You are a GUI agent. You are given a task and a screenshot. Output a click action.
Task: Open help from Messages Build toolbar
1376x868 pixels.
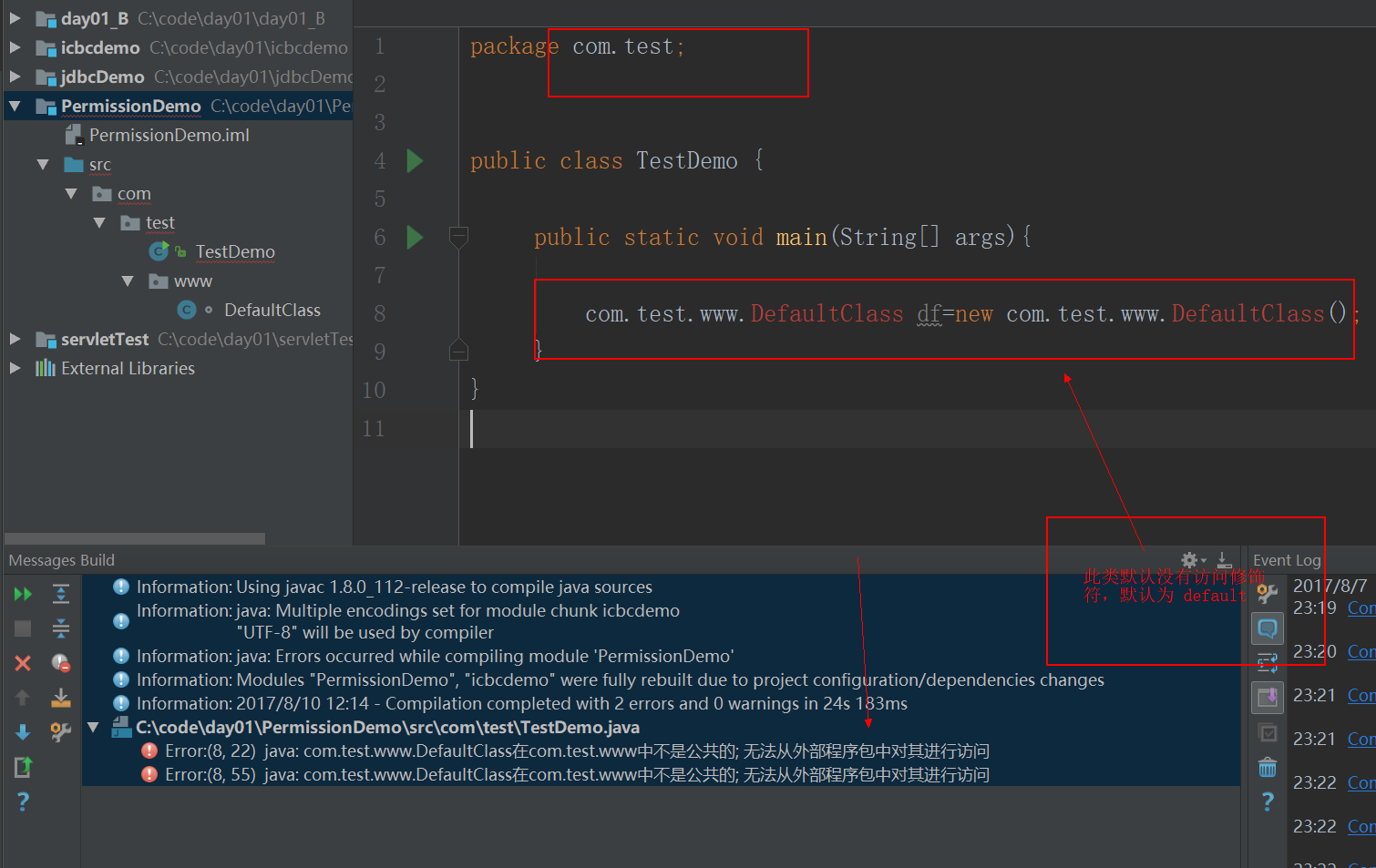click(23, 802)
